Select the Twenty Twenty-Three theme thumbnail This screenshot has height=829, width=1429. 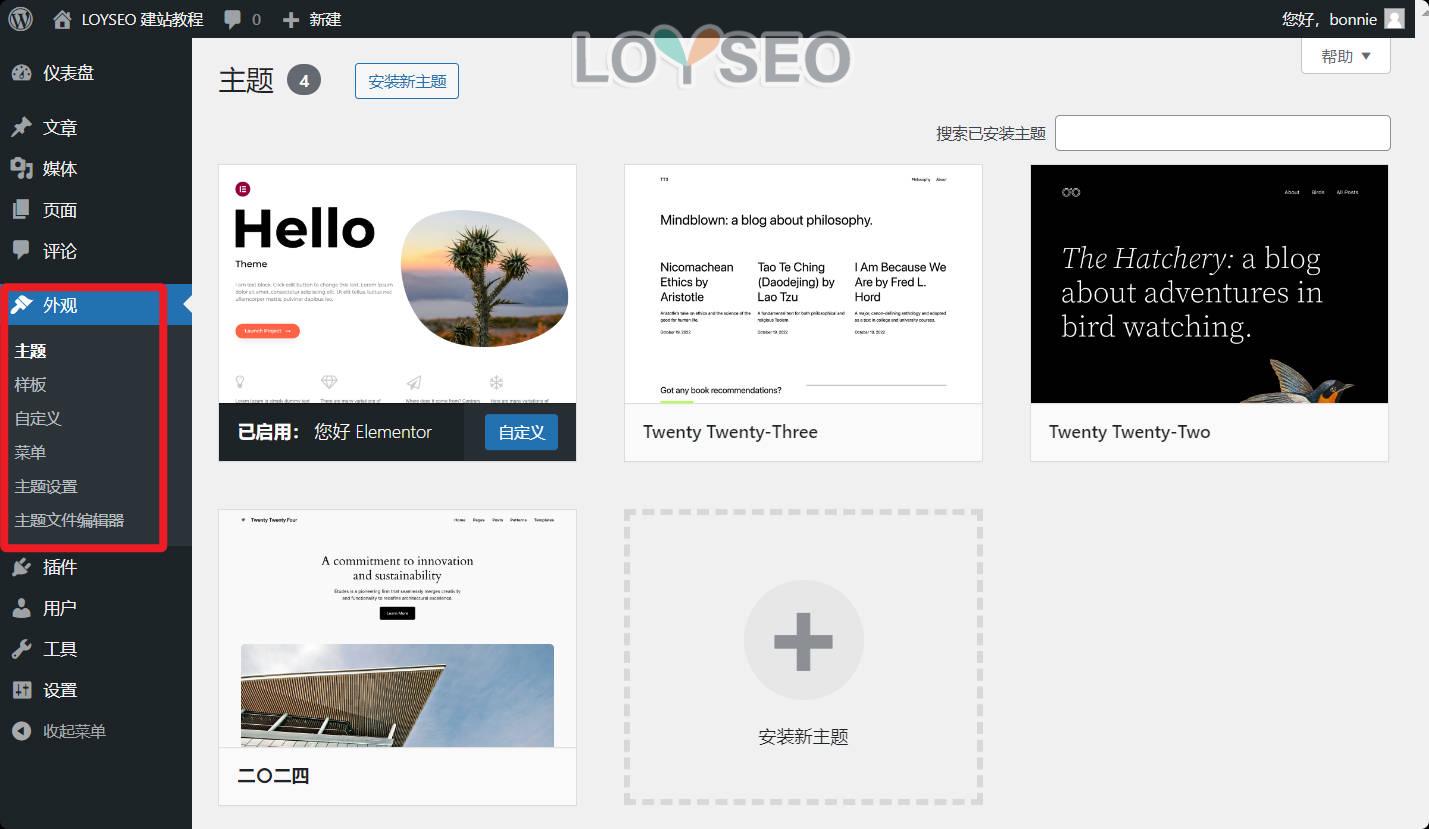[803, 284]
